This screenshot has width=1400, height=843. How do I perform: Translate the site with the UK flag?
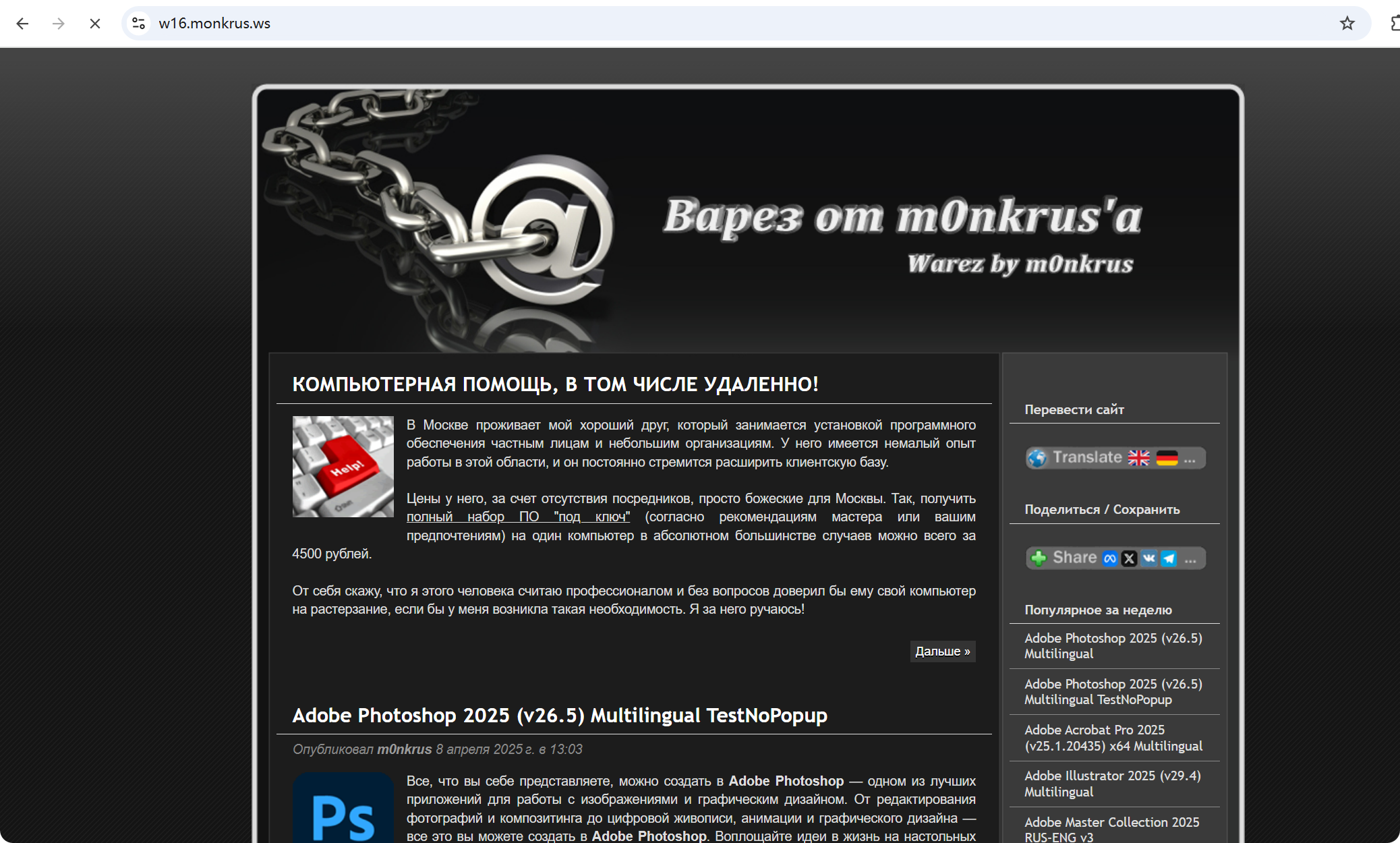(x=1139, y=458)
